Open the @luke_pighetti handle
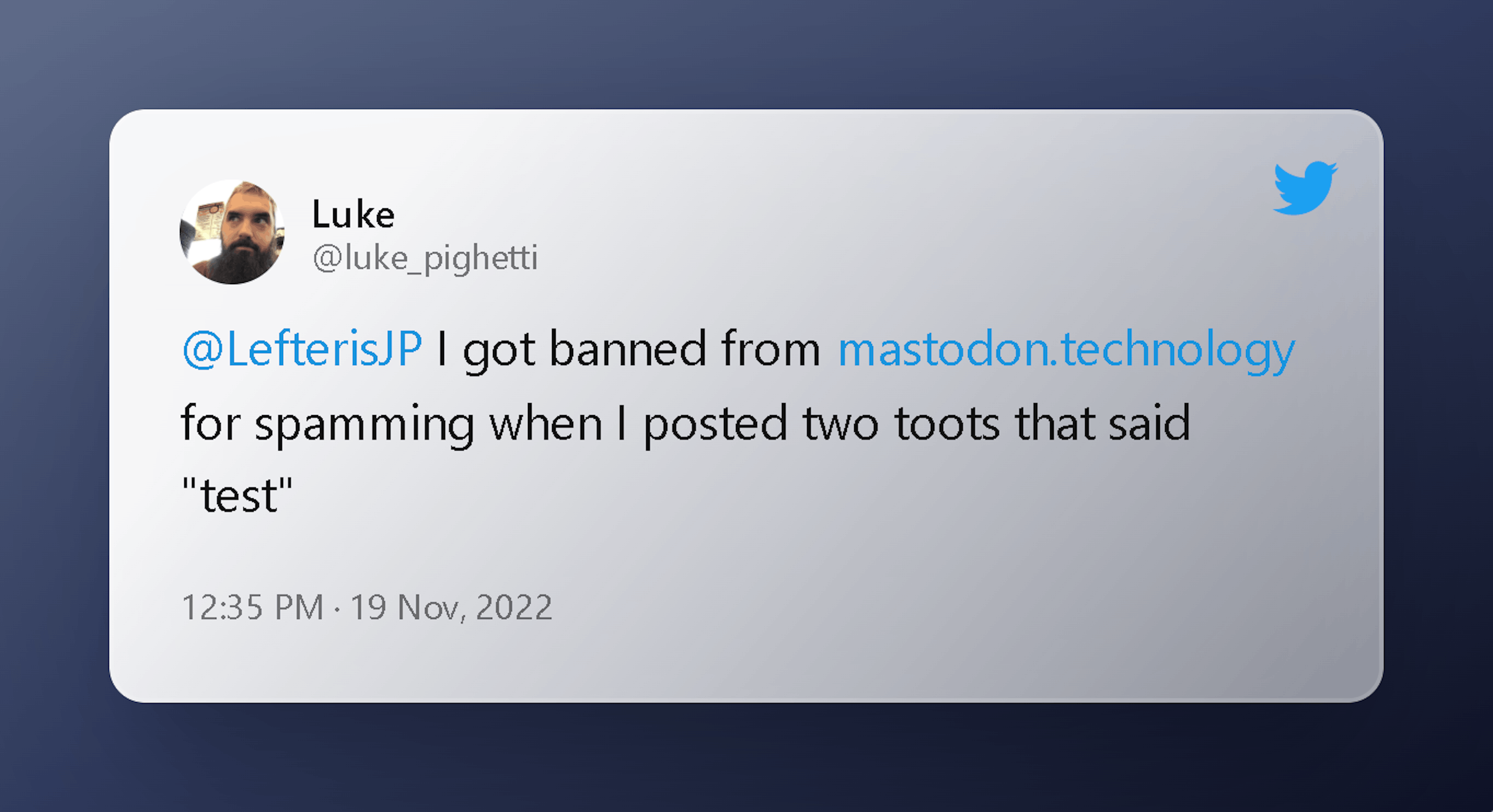The image size is (1493, 812). click(425, 258)
